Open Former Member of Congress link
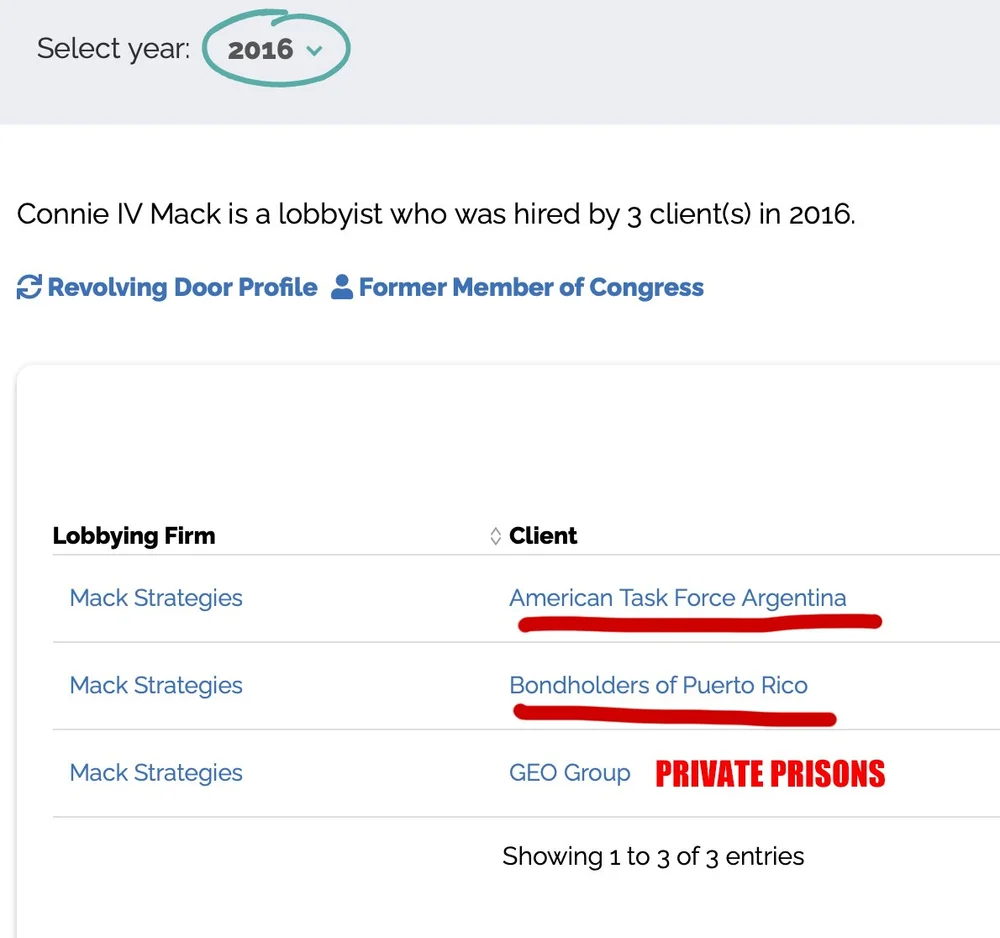1000x938 pixels. tap(530, 288)
